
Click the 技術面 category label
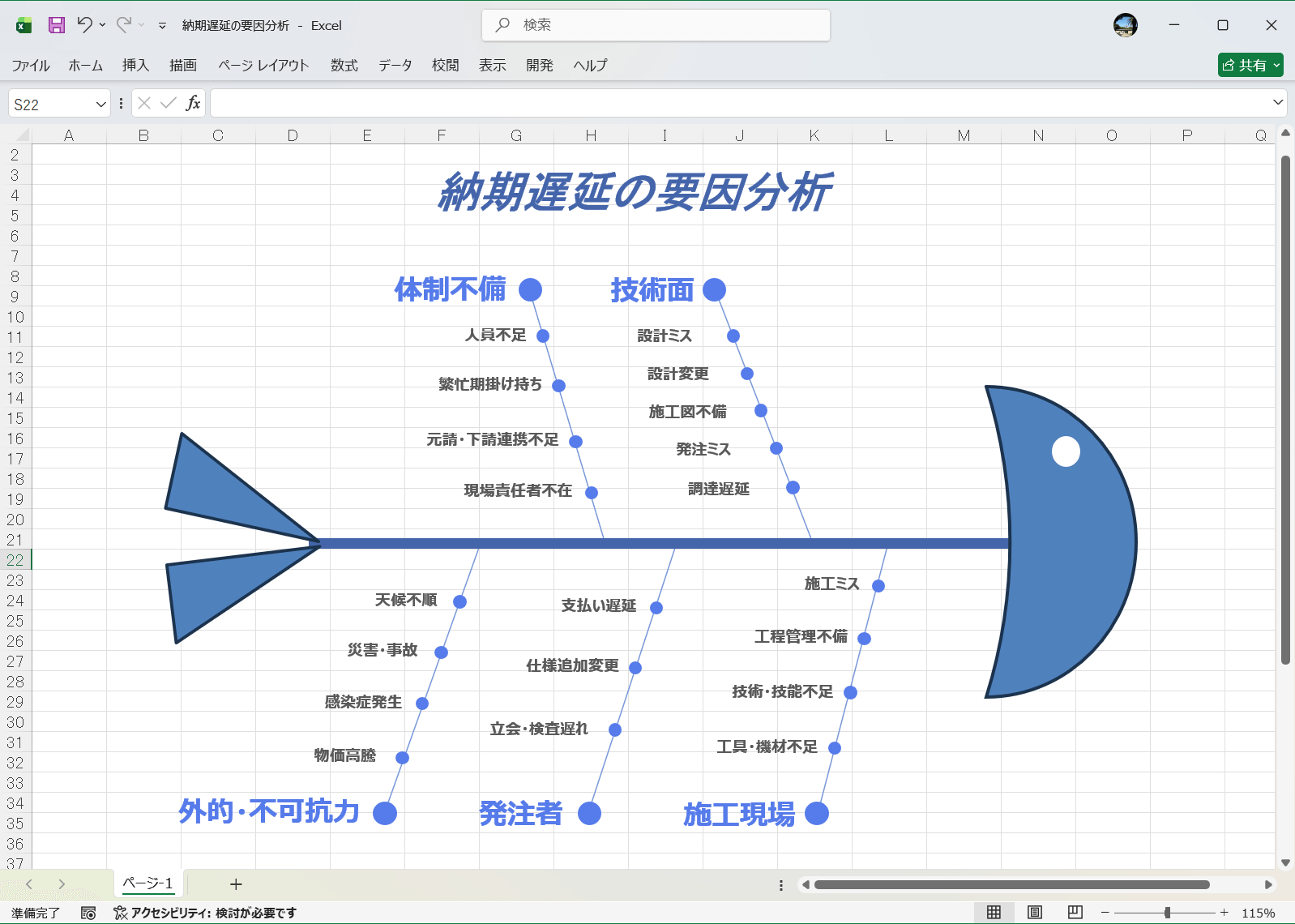[x=652, y=289]
